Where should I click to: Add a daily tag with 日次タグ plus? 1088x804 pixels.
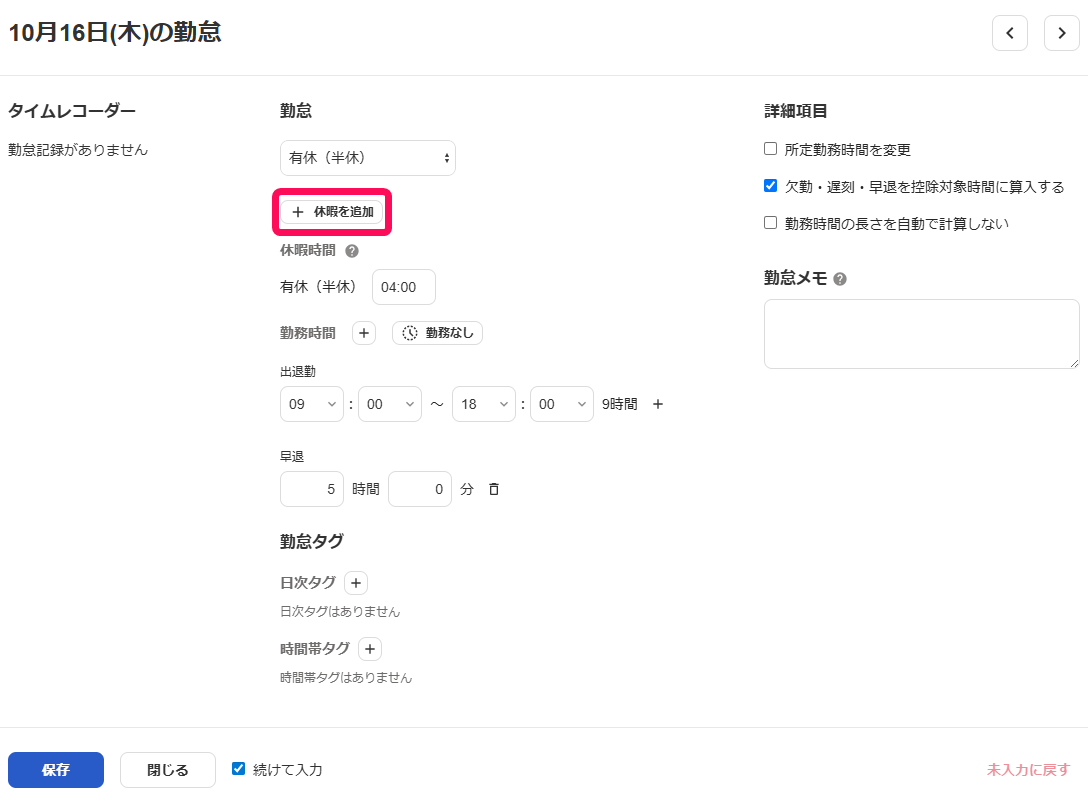coord(356,583)
